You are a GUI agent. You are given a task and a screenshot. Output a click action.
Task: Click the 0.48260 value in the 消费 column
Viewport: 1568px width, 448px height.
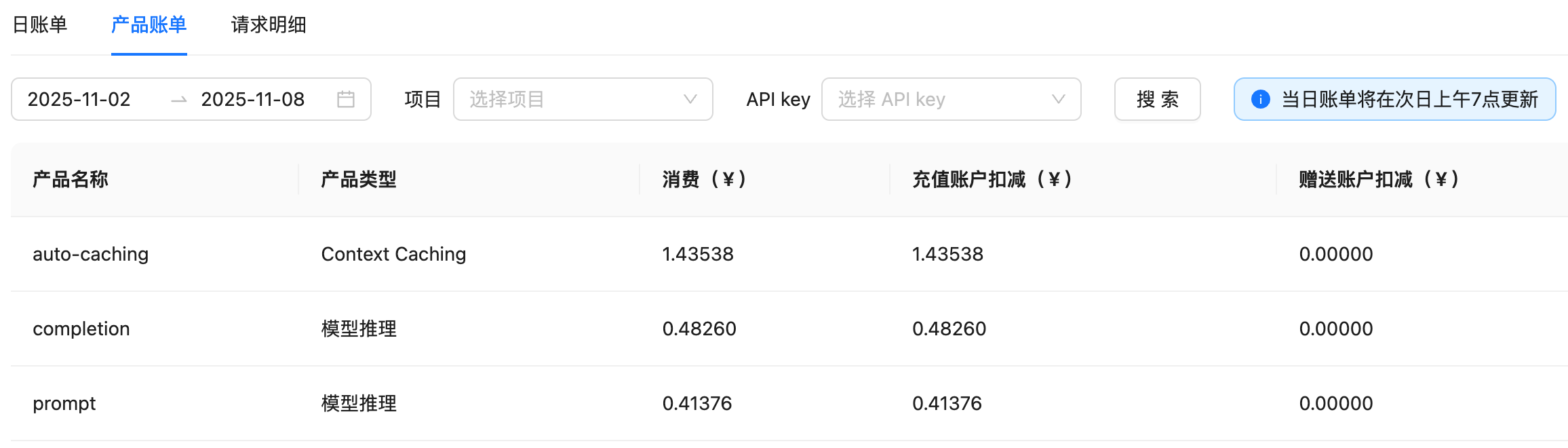[x=699, y=329]
